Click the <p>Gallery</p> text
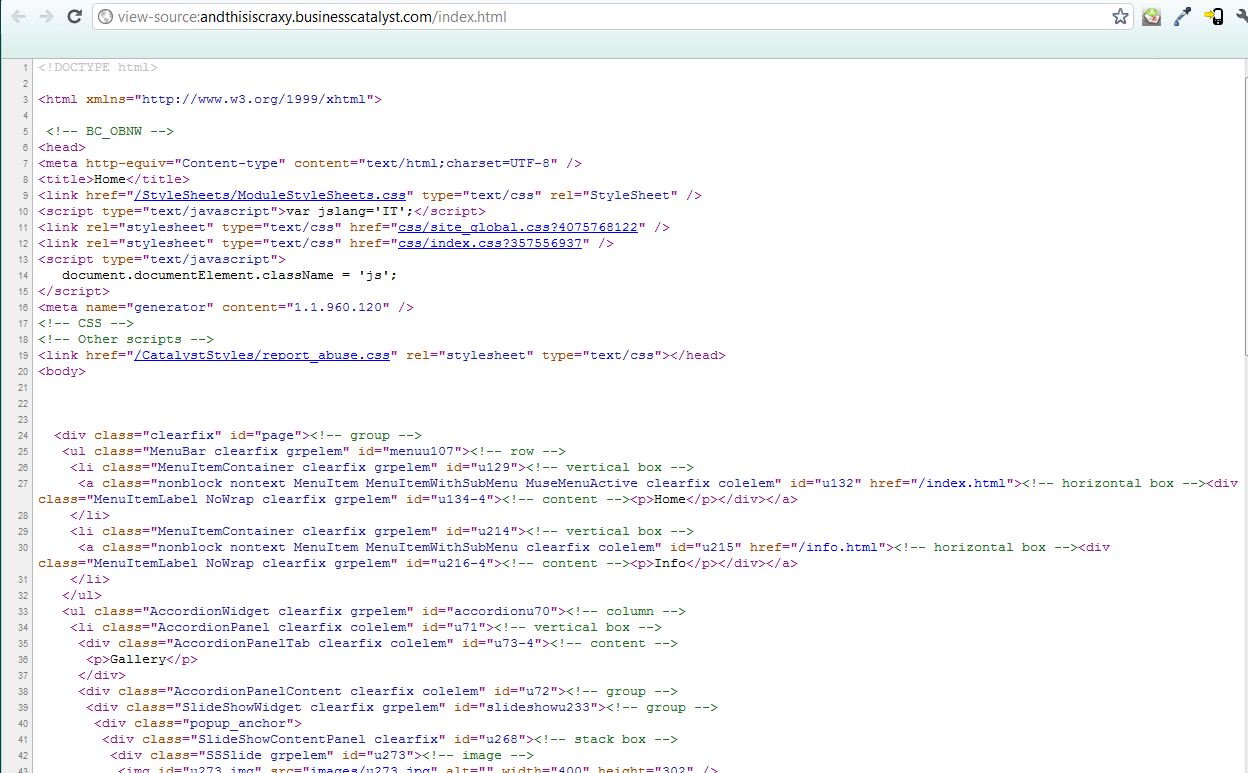Screen dimensions: 1248x773 point(142,659)
